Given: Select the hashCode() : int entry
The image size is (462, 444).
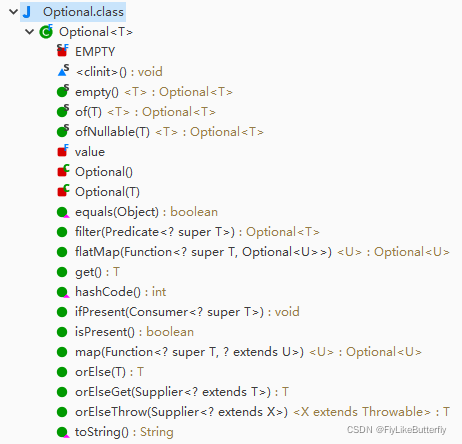Looking at the screenshot, I should [x=120, y=292].
